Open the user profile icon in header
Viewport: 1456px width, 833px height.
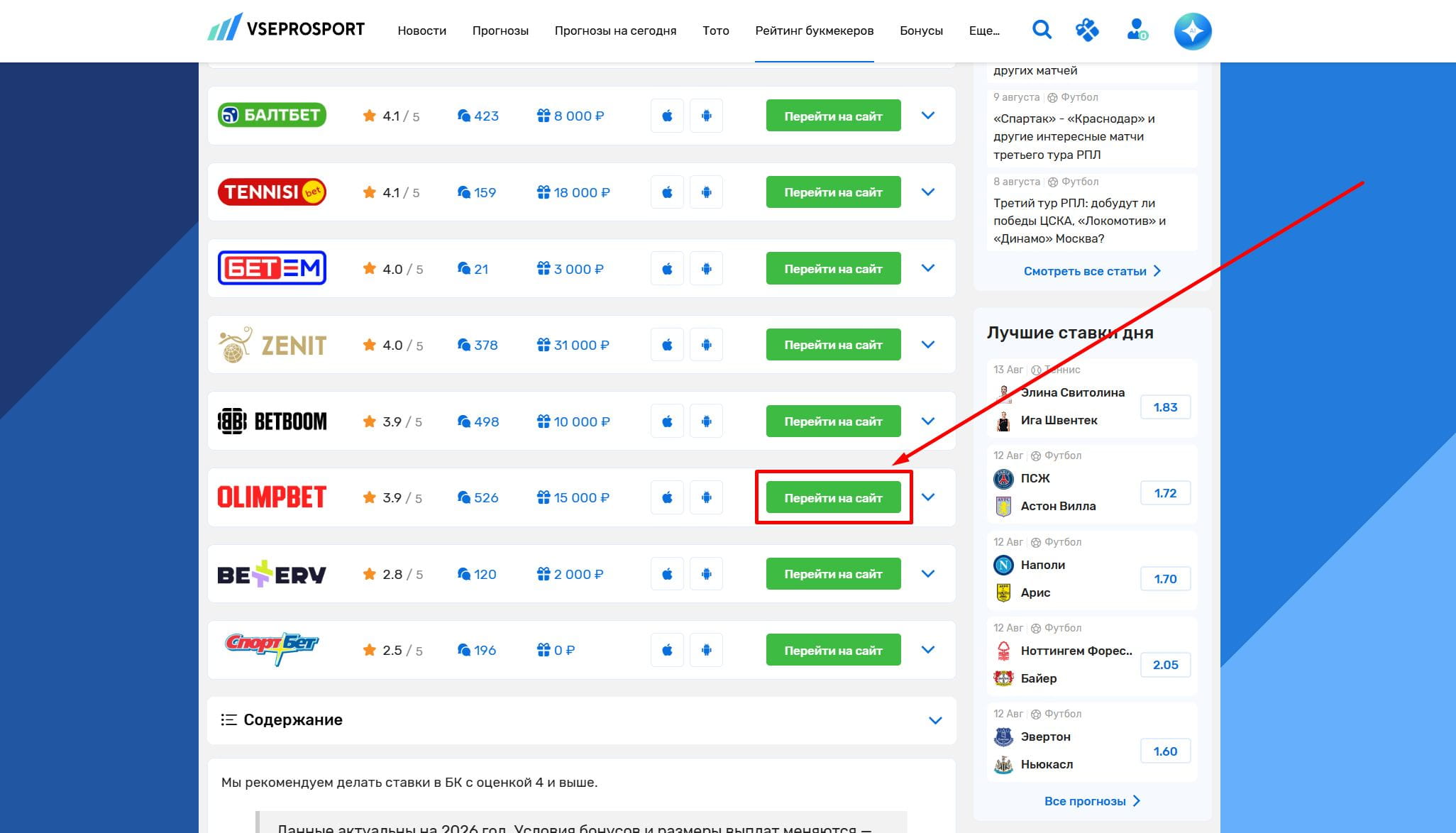[1137, 30]
